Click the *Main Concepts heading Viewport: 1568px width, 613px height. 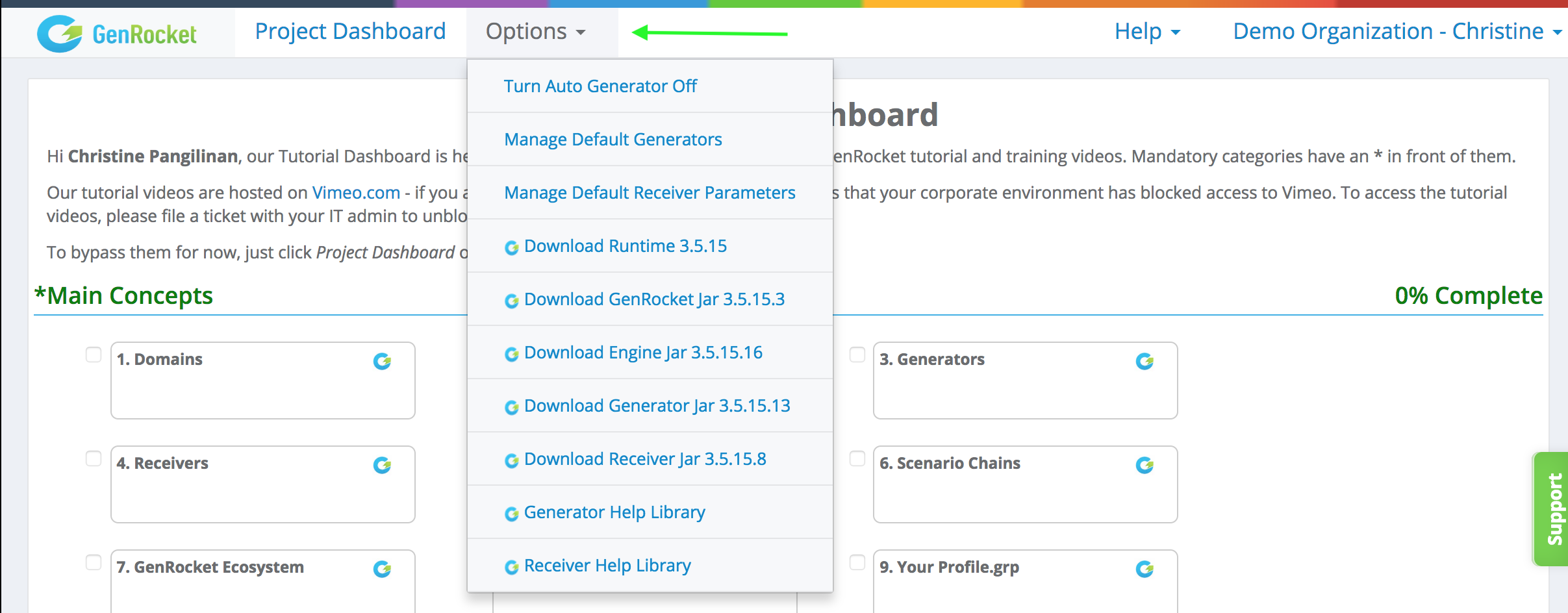pos(123,295)
